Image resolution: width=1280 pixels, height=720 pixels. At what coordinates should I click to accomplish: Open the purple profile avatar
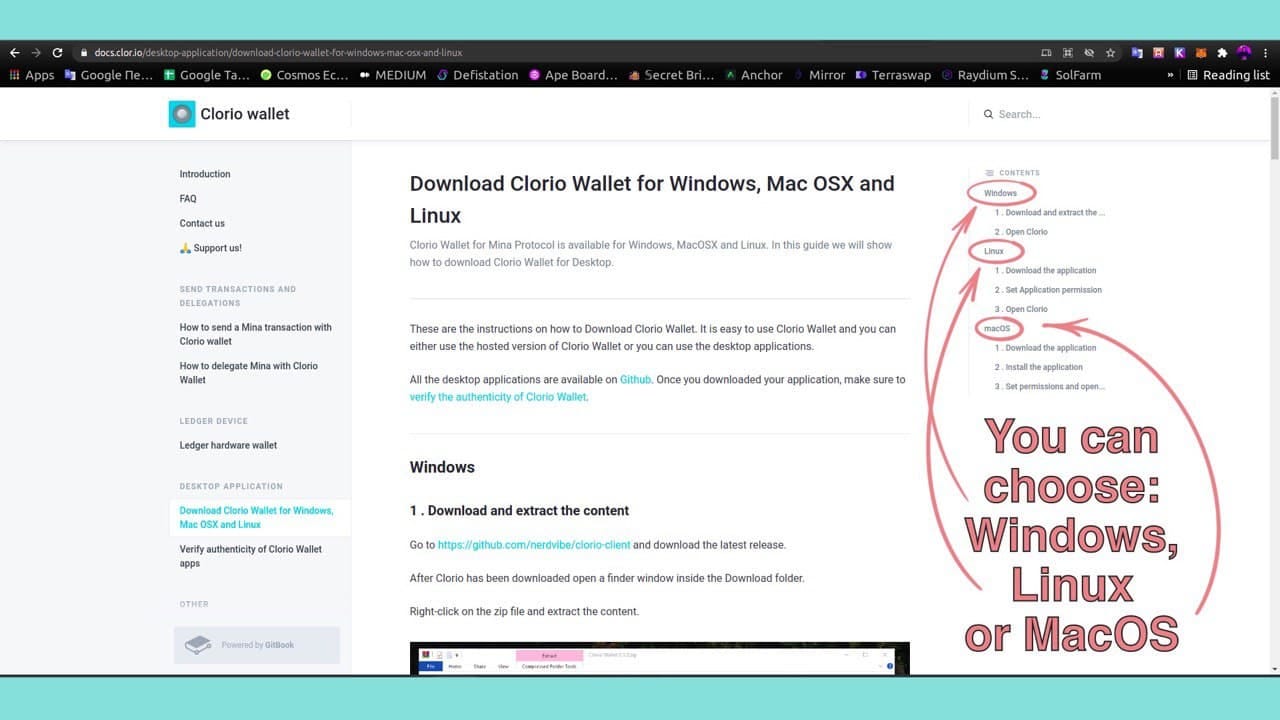click(1244, 52)
